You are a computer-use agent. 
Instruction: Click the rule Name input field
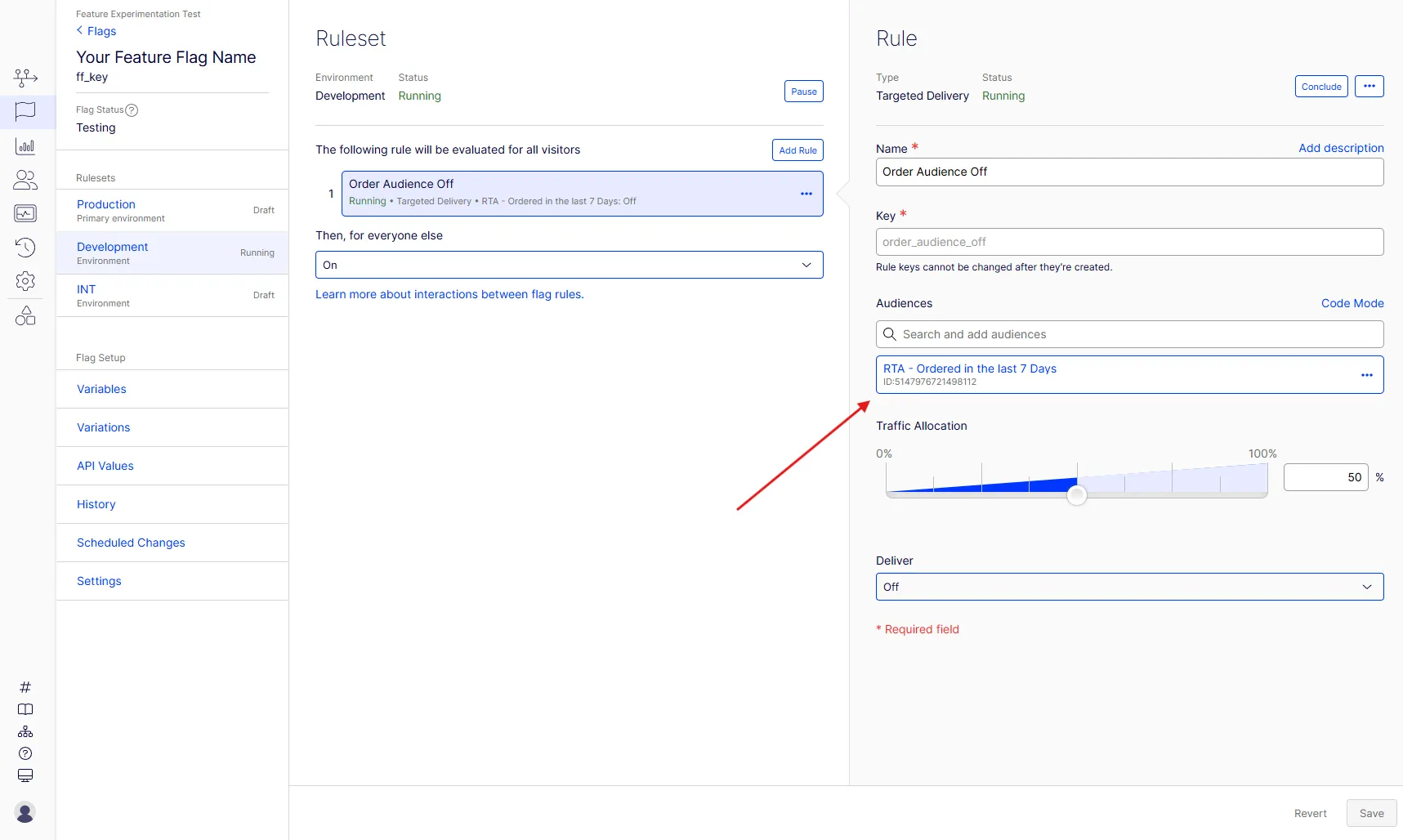pyautogui.click(x=1129, y=172)
